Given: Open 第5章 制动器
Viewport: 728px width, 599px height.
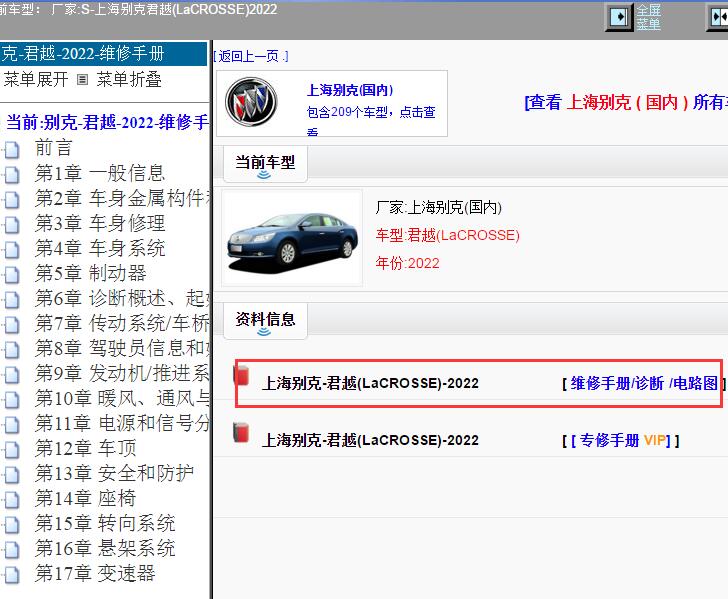Looking at the screenshot, I should click(91, 273).
